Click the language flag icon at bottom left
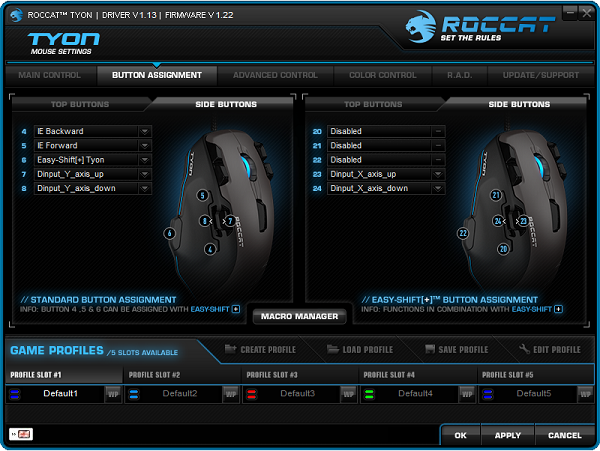The image size is (600, 451). (x=21, y=434)
